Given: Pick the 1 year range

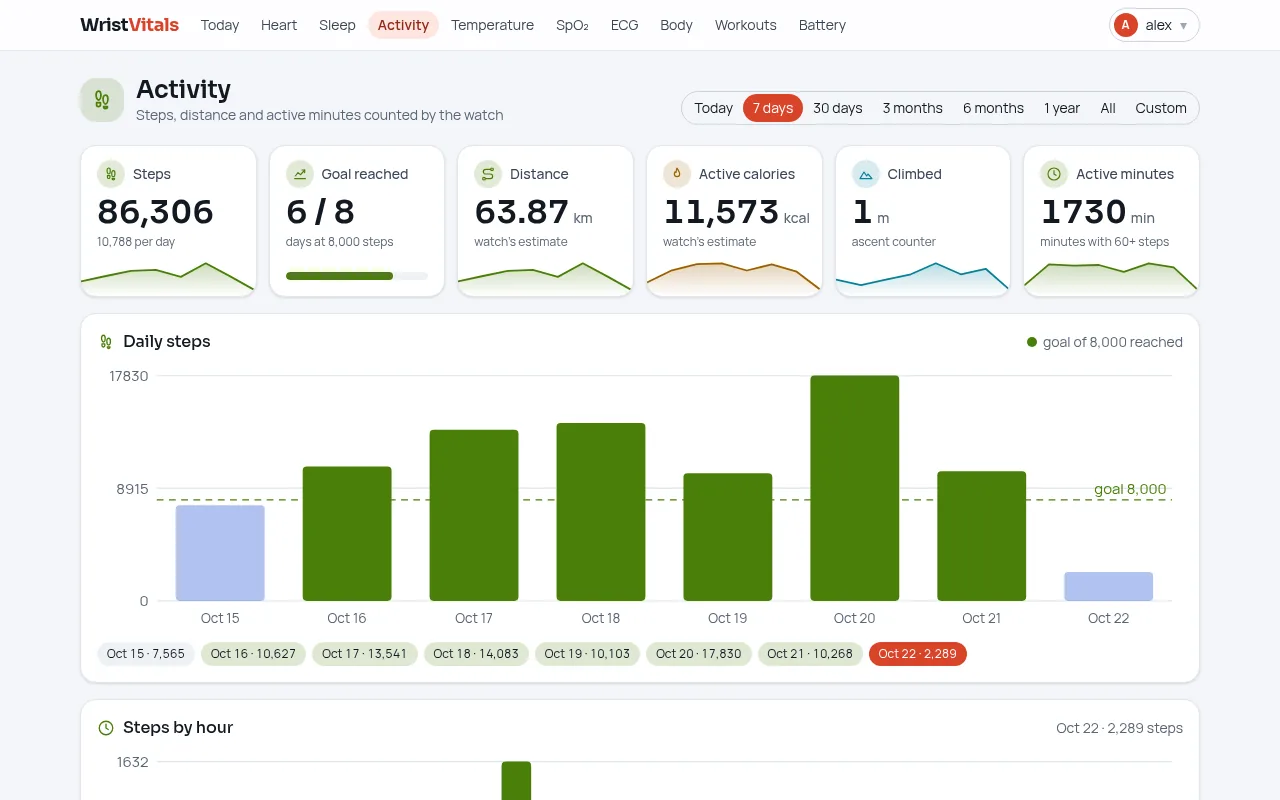Looking at the screenshot, I should 1062,108.
